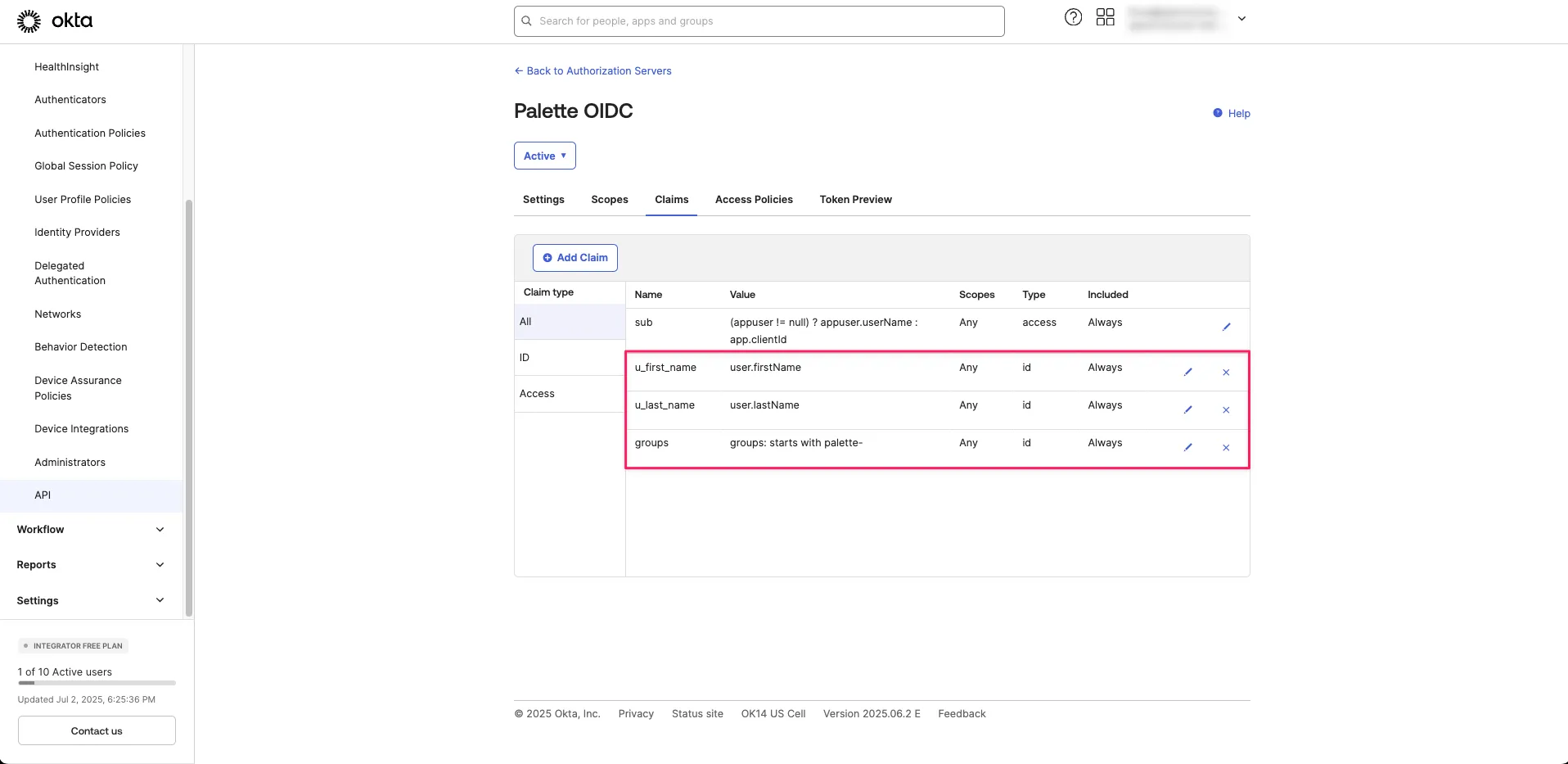Remove the u_last_name claim
This screenshot has width=1568, height=764.
pyautogui.click(x=1226, y=409)
